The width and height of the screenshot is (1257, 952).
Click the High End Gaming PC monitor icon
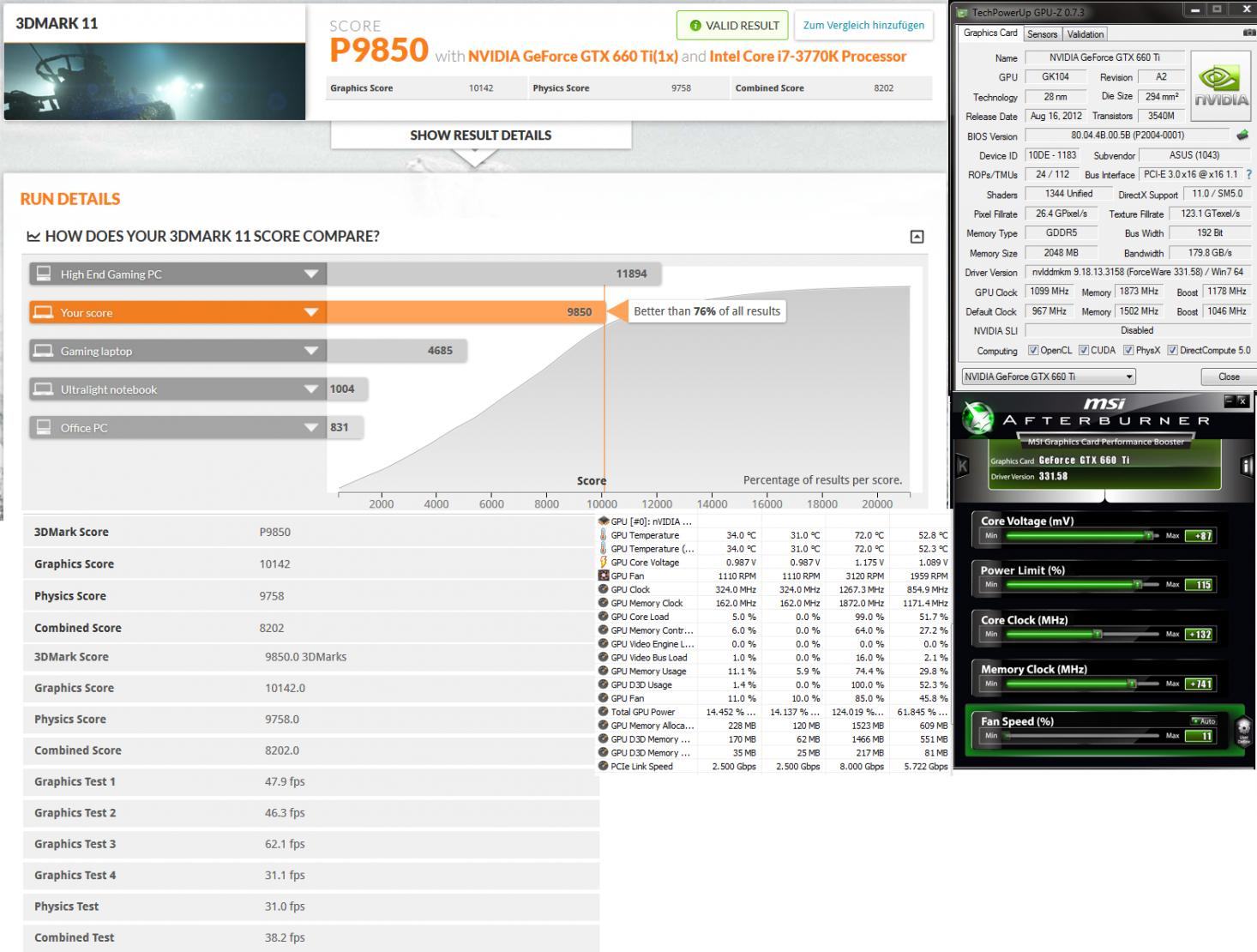pos(42,274)
